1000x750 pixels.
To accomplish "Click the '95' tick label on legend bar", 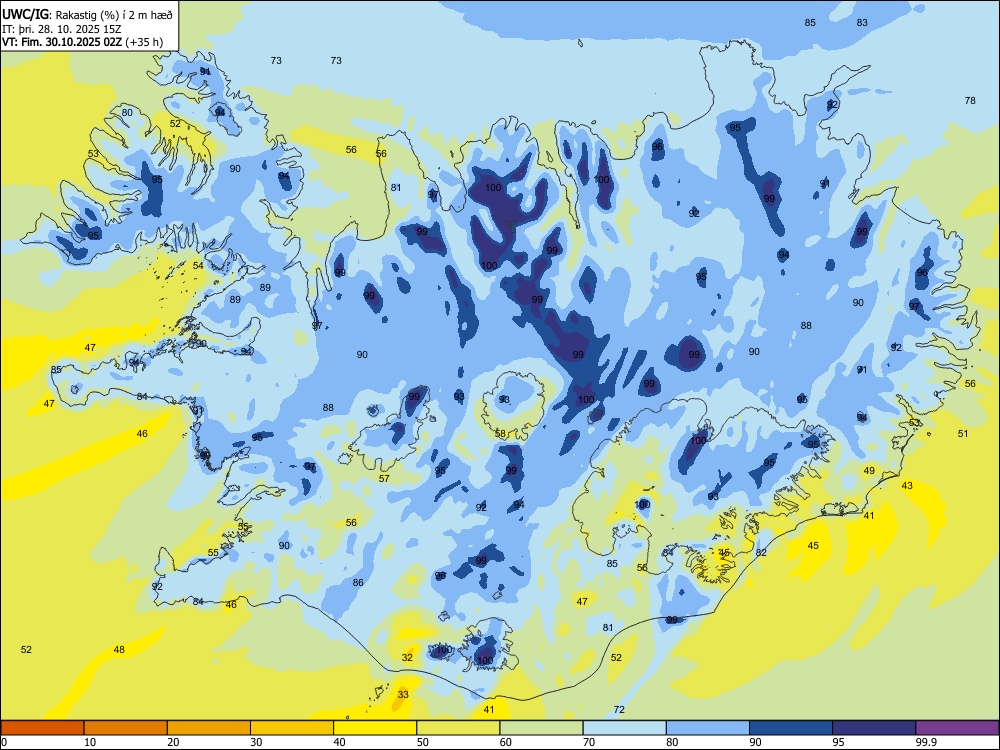I will click(x=839, y=742).
